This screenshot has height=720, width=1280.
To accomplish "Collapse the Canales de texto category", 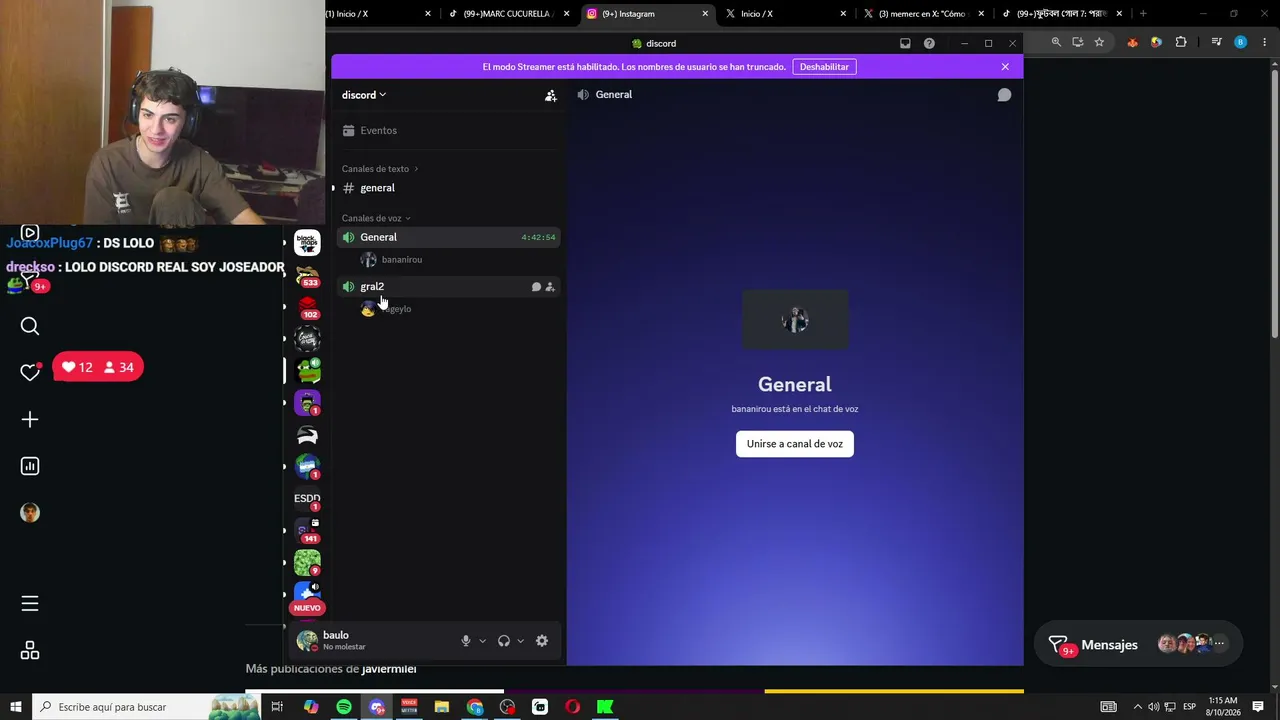I will click(380, 169).
